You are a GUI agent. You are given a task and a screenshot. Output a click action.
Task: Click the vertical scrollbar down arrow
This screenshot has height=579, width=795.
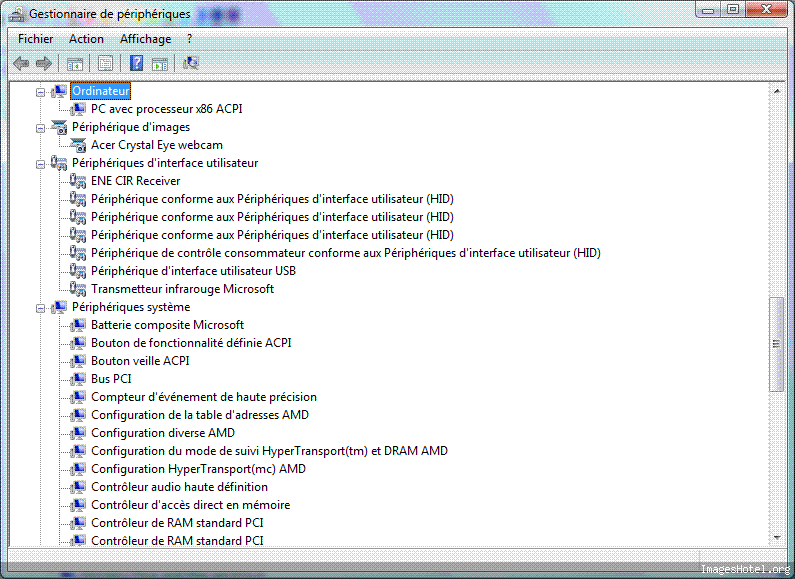(777, 538)
